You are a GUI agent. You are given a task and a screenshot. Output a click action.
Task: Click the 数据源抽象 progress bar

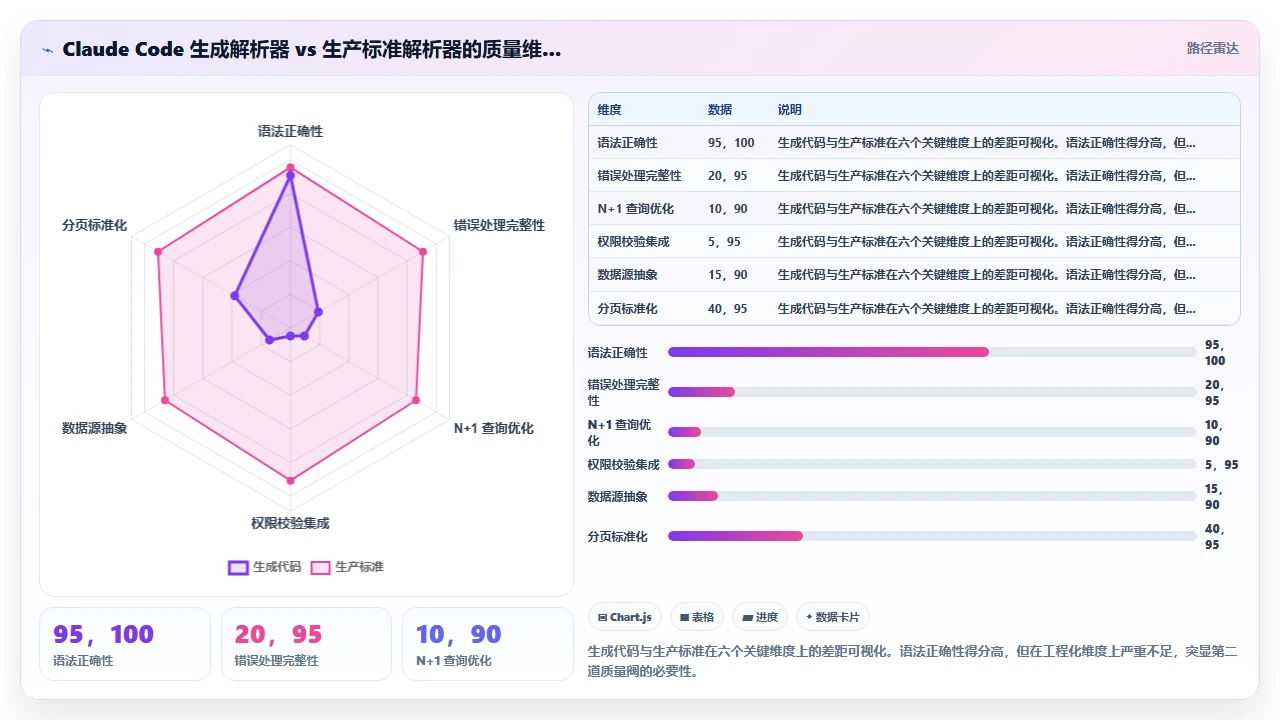[932, 496]
